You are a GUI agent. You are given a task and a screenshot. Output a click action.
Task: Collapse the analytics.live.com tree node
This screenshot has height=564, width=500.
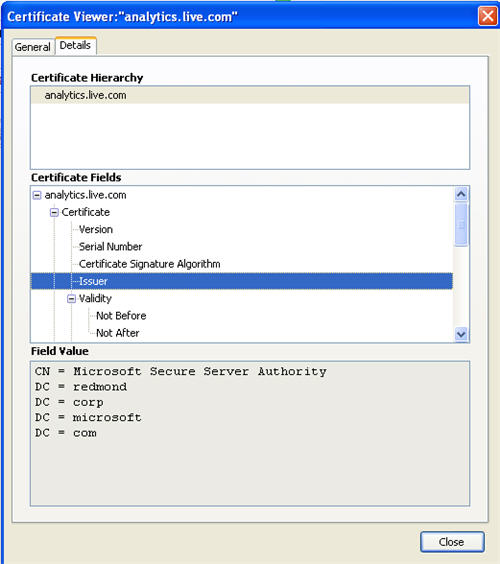pyautogui.click(x=37, y=195)
